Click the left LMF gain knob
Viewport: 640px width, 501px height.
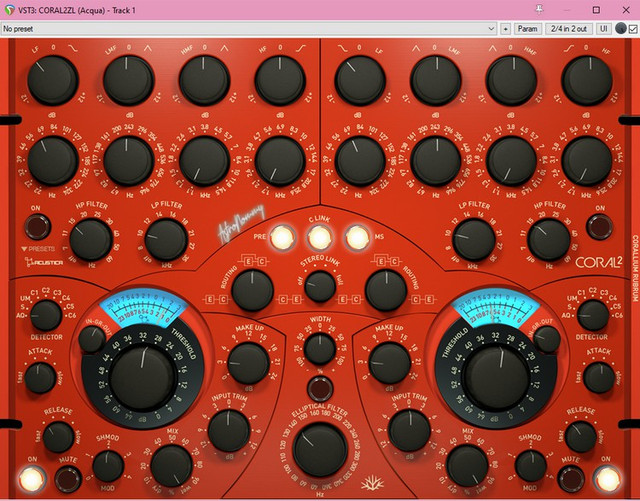(x=128, y=80)
